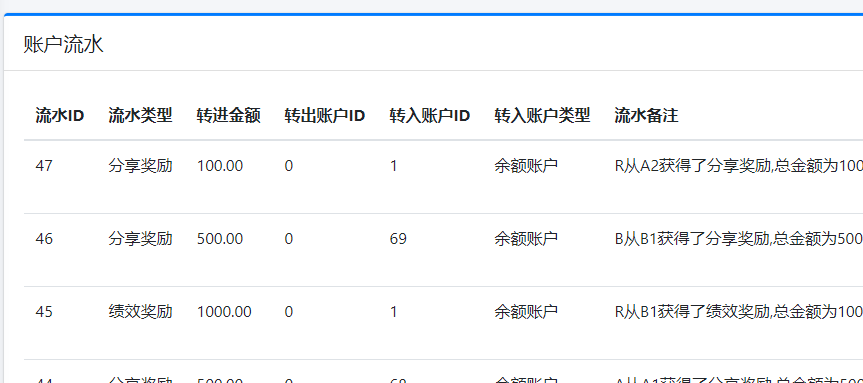Select the 流水ID cell 47
The height and width of the screenshot is (383, 863).
pos(44,166)
